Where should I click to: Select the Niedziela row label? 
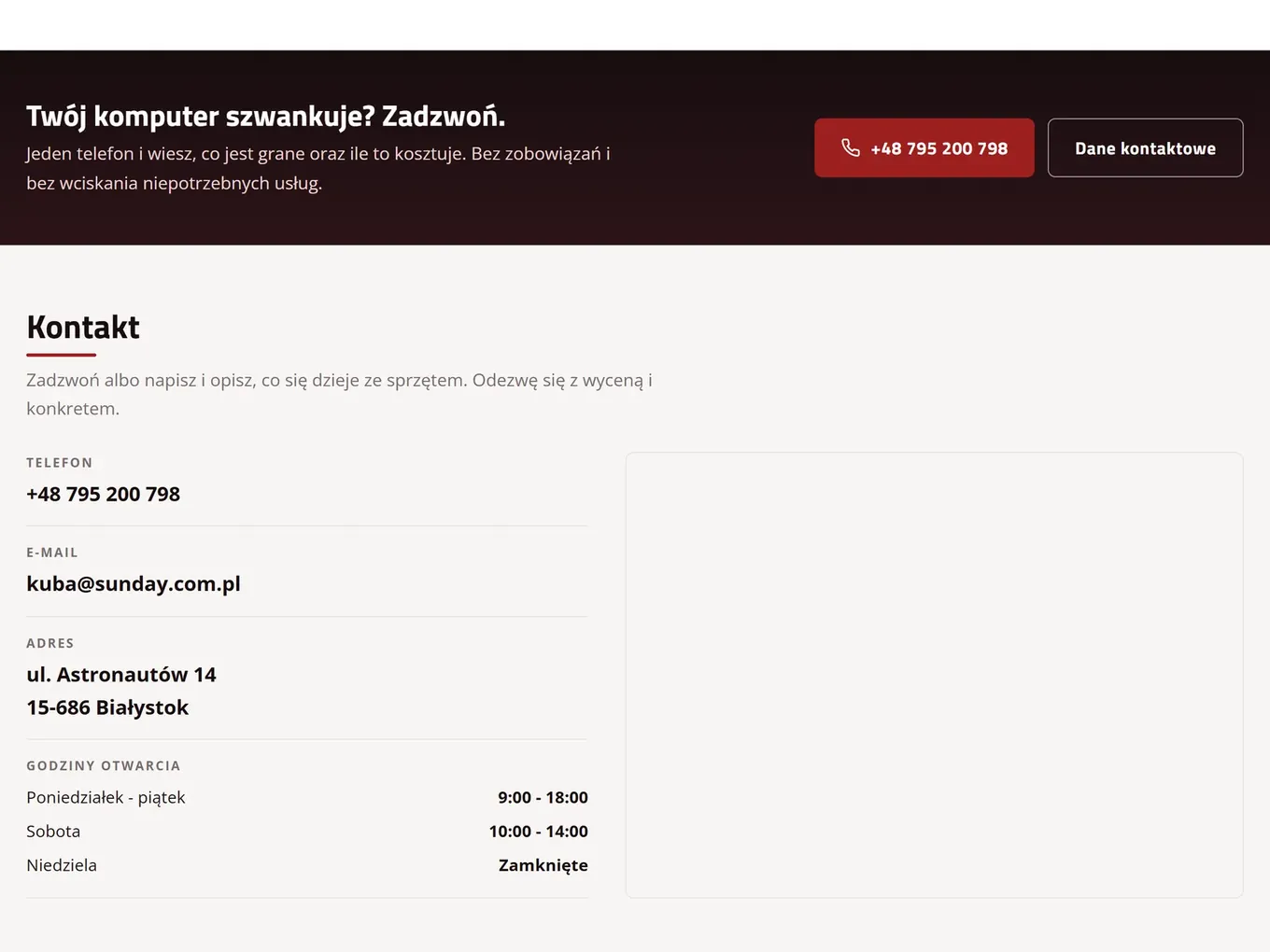62,865
